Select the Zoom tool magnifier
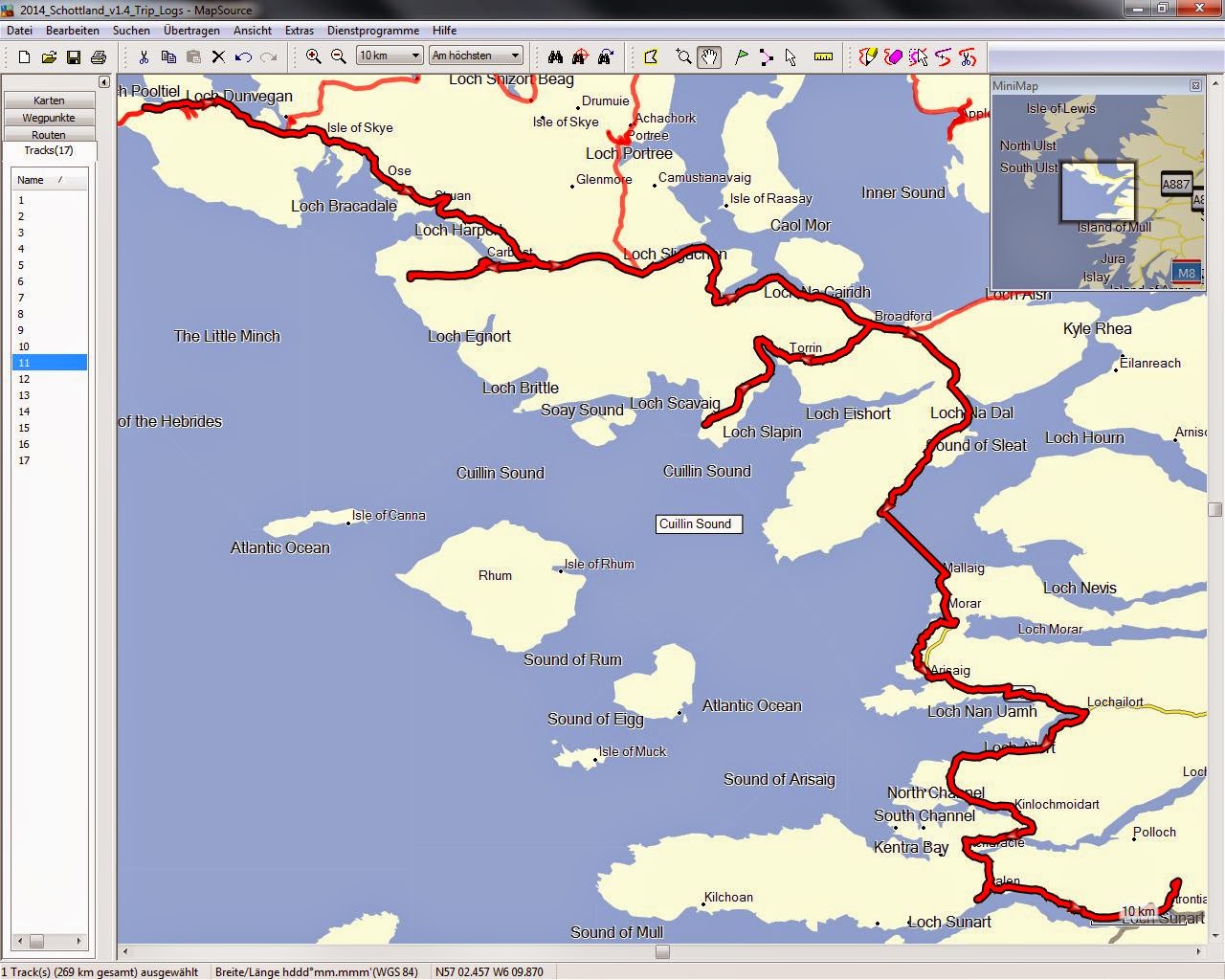The height and width of the screenshot is (980, 1225). (683, 57)
